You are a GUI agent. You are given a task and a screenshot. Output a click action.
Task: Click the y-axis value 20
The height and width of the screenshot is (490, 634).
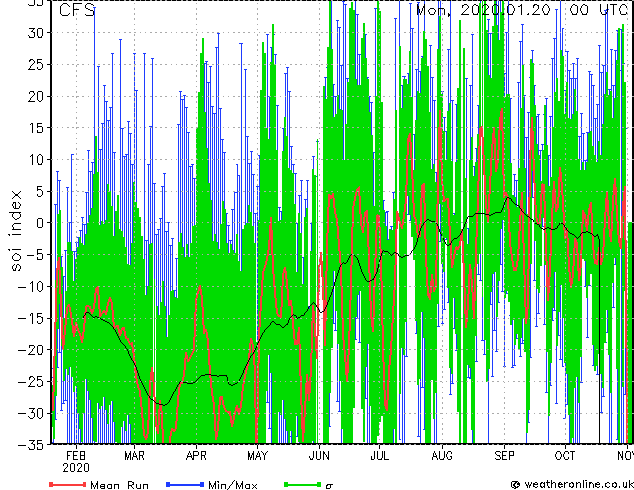click(35, 96)
